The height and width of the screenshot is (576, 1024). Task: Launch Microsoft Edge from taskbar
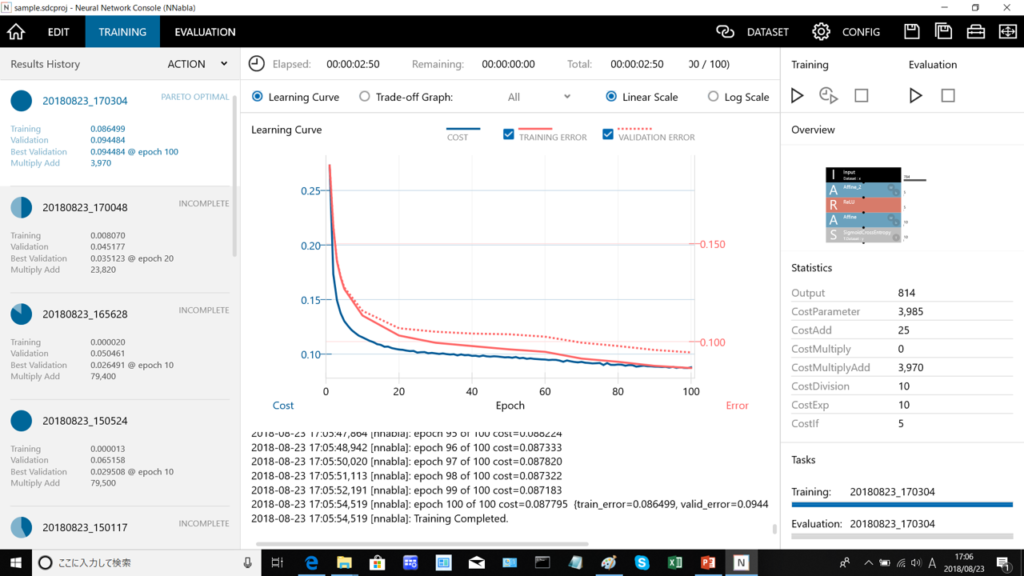312,562
